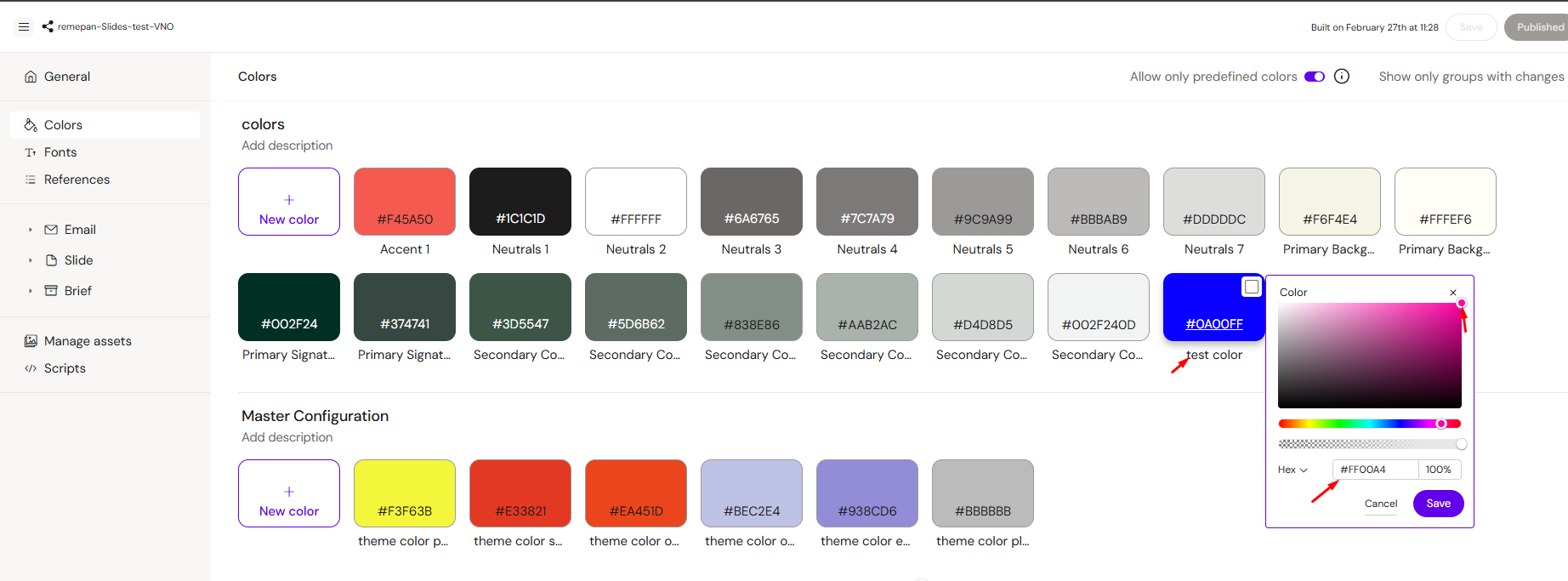
Task: Click the References list icon
Action: (x=31, y=179)
